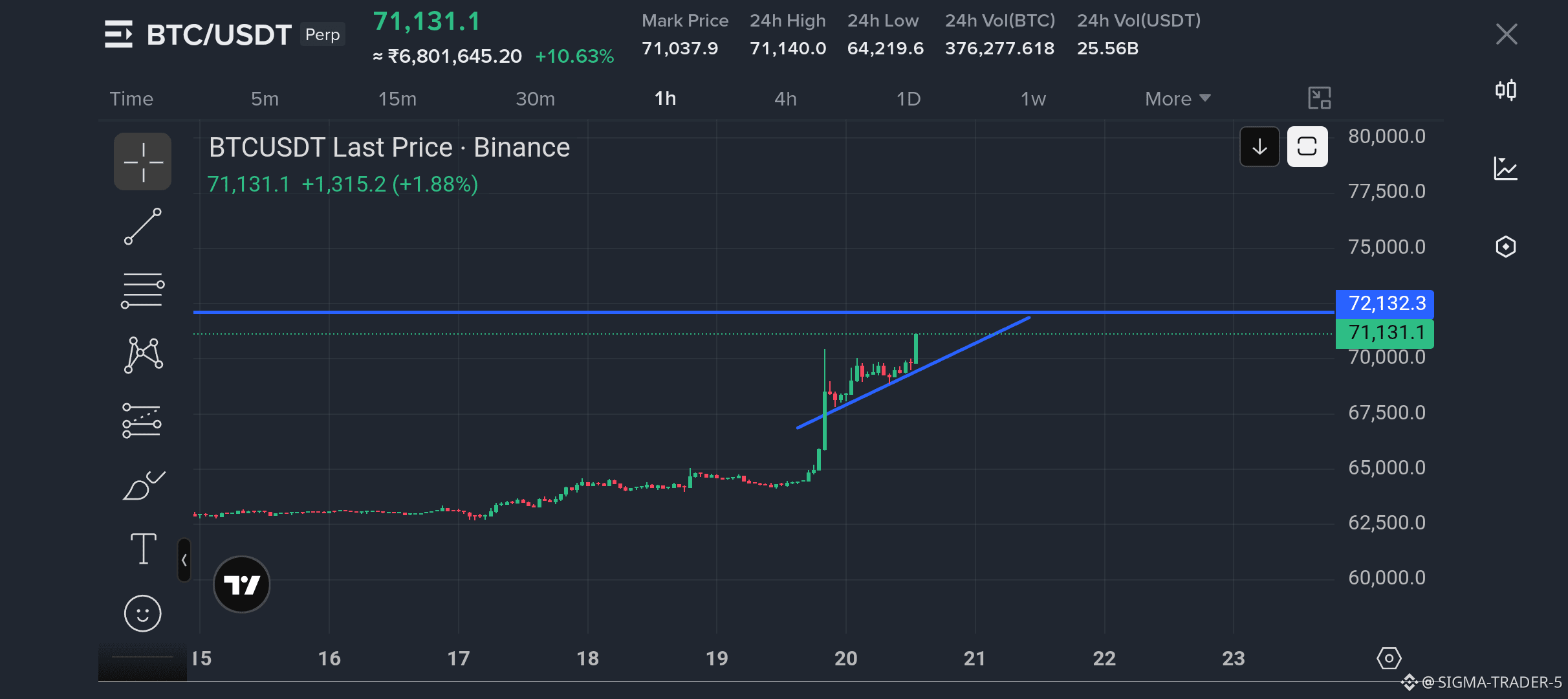The height and width of the screenshot is (699, 1568).
Task: Click the blue 72,132.3 price label
Action: [1385, 304]
